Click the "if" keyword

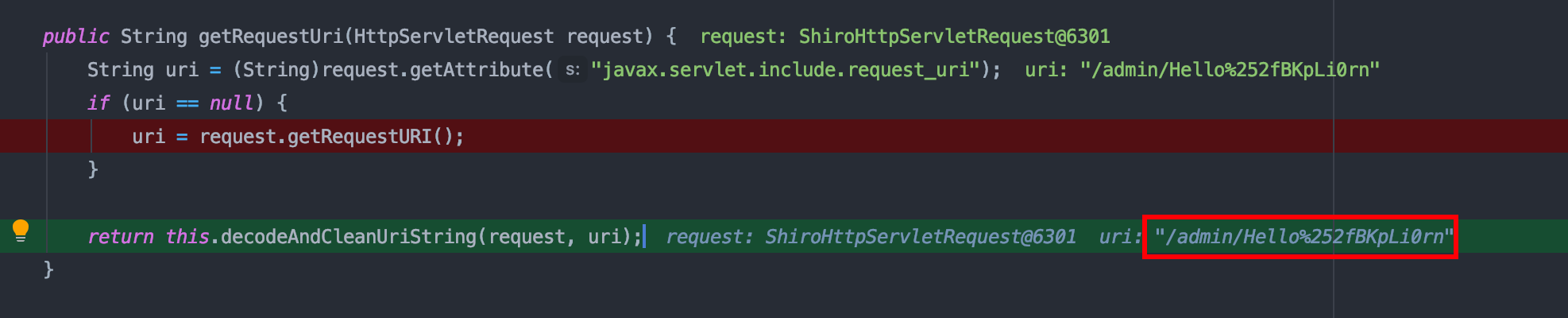click(98, 103)
